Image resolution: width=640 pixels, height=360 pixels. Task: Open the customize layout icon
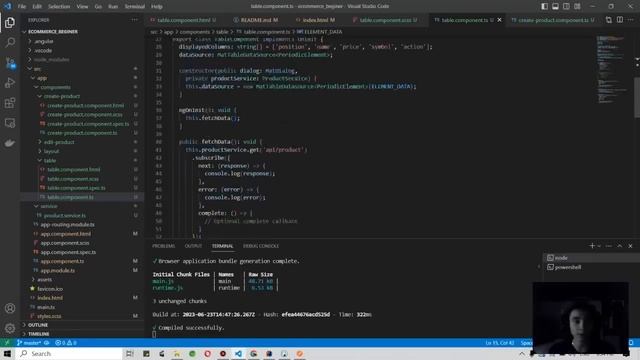[577, 6]
